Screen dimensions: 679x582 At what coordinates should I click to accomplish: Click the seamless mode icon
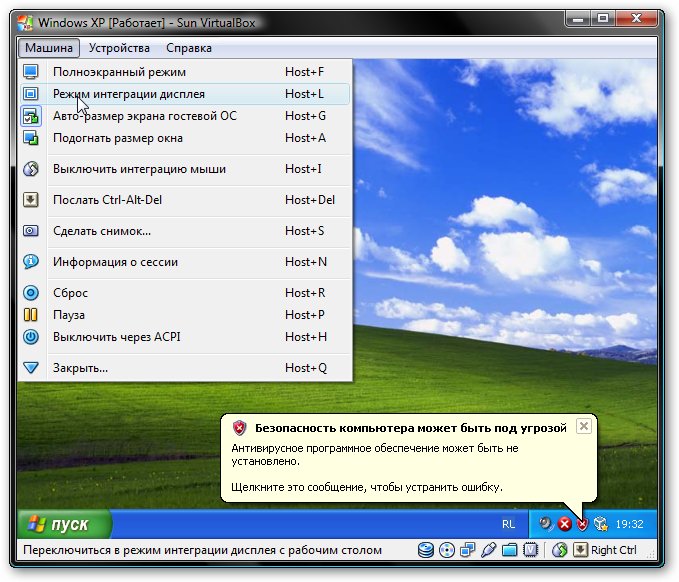pos(30,94)
